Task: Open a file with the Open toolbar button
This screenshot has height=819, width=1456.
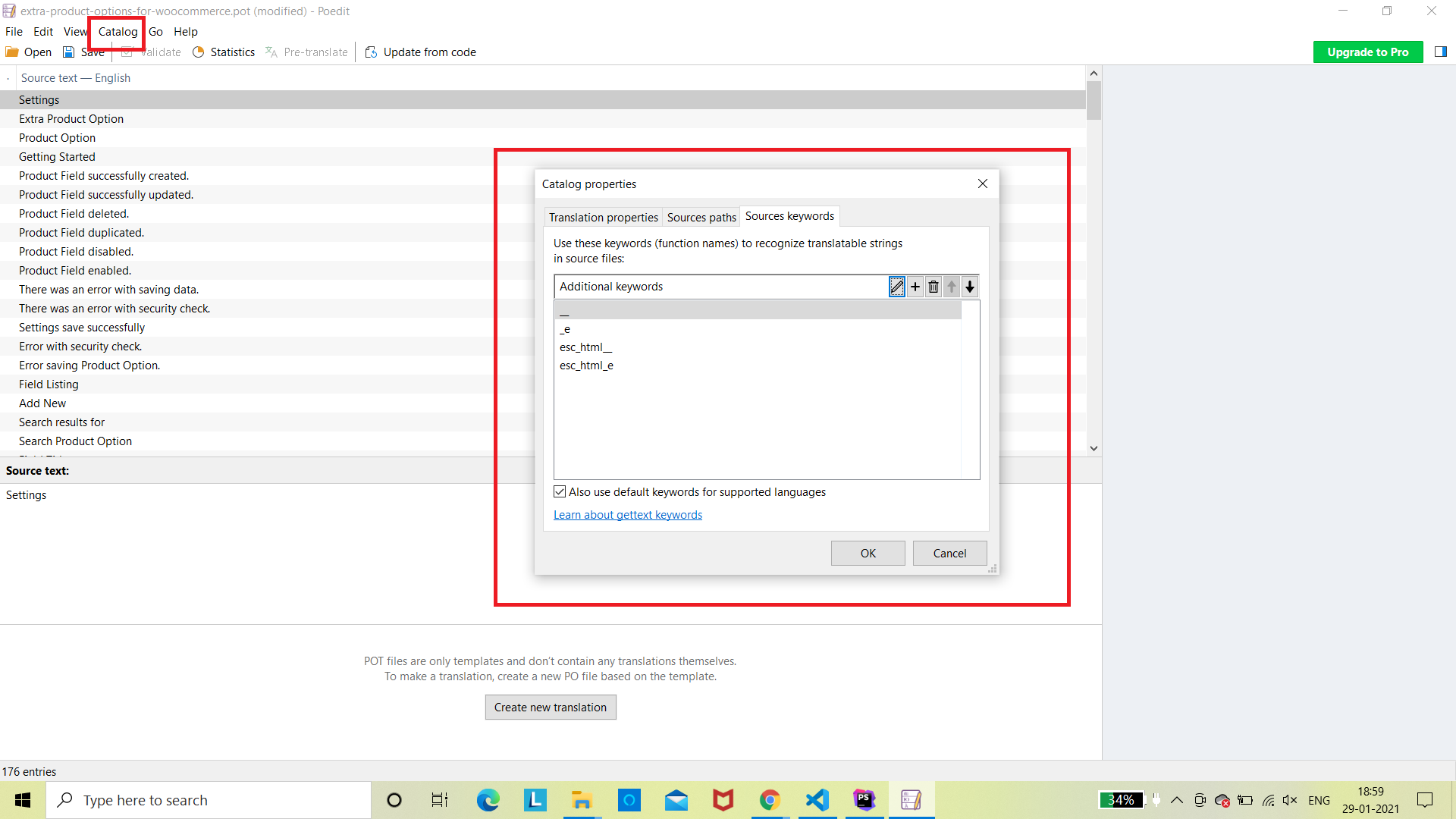Action: coord(29,52)
